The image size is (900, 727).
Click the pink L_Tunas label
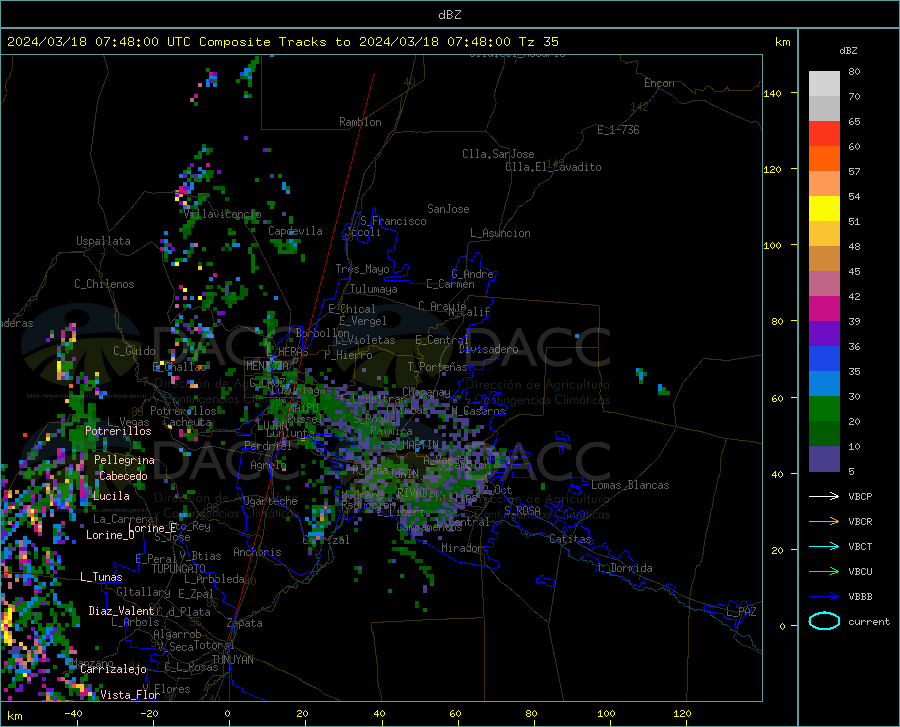tap(101, 577)
